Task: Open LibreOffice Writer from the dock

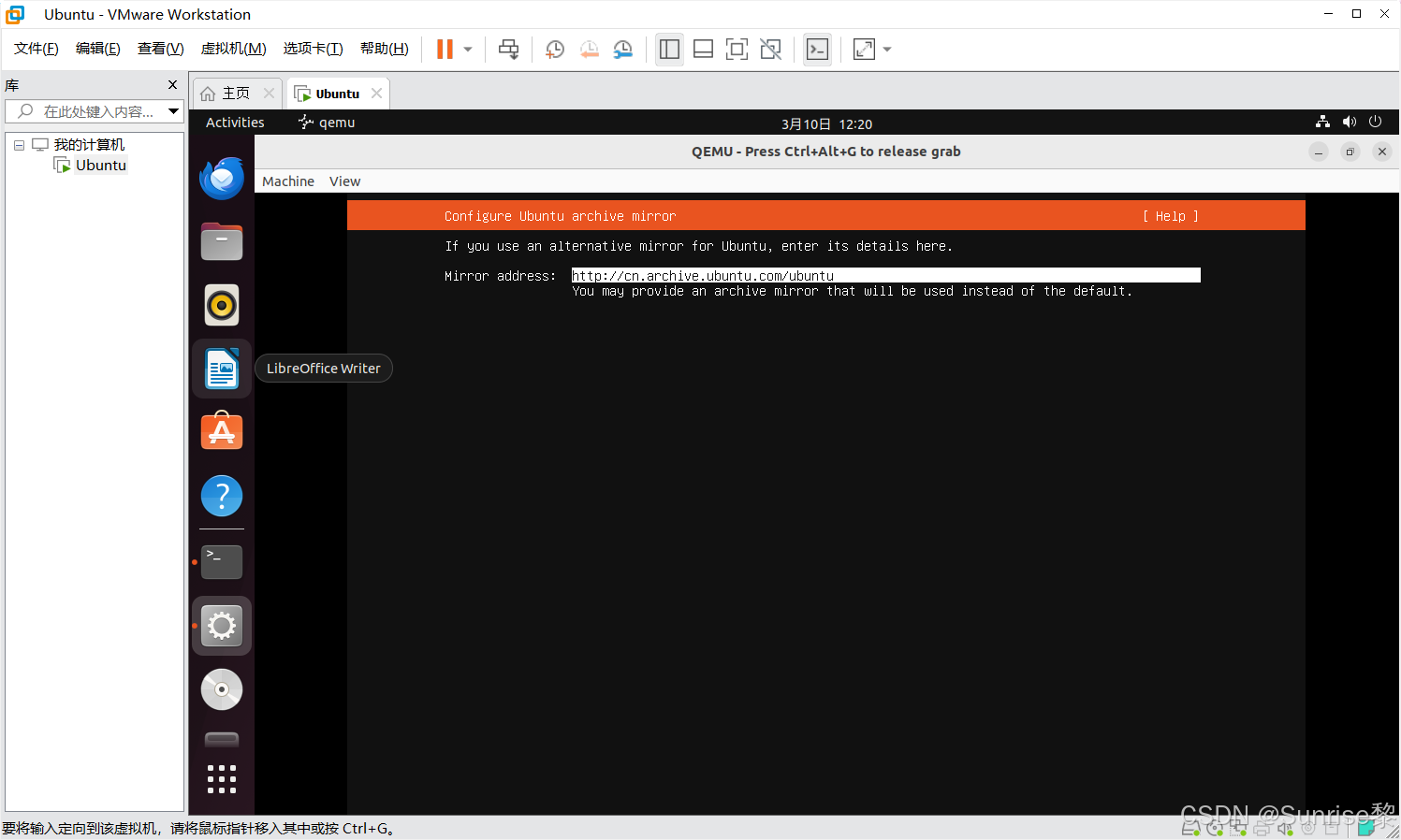Action: tap(222, 369)
